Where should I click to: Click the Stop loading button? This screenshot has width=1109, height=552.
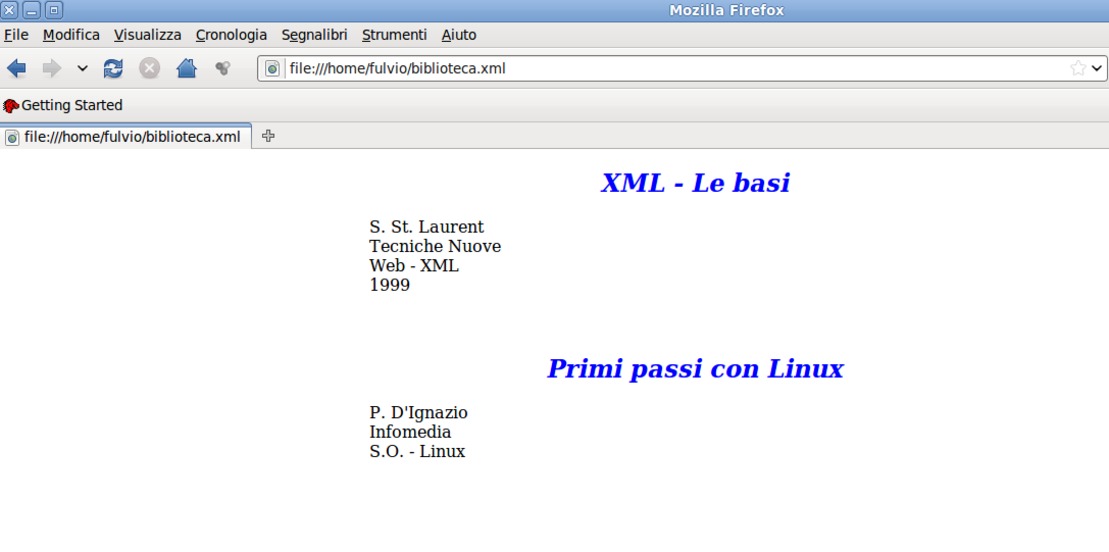tap(149, 69)
